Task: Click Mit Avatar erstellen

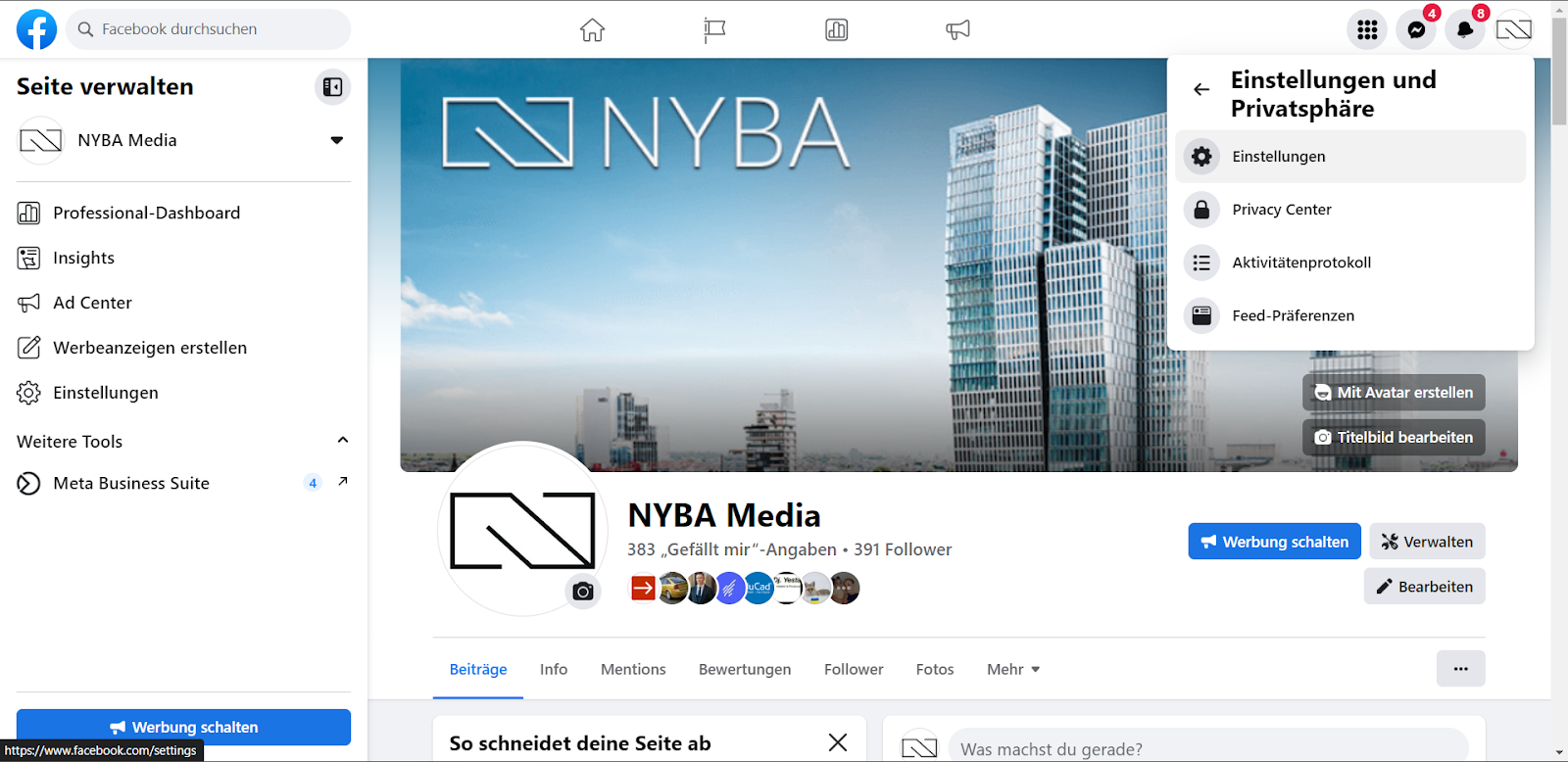Action: (1394, 393)
